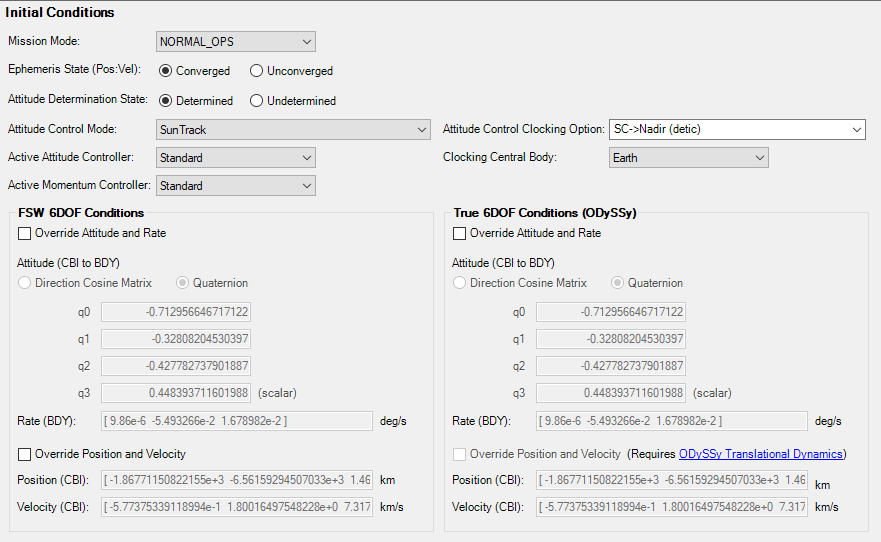
Task: Select Converged ephemeris state
Action: point(166,71)
